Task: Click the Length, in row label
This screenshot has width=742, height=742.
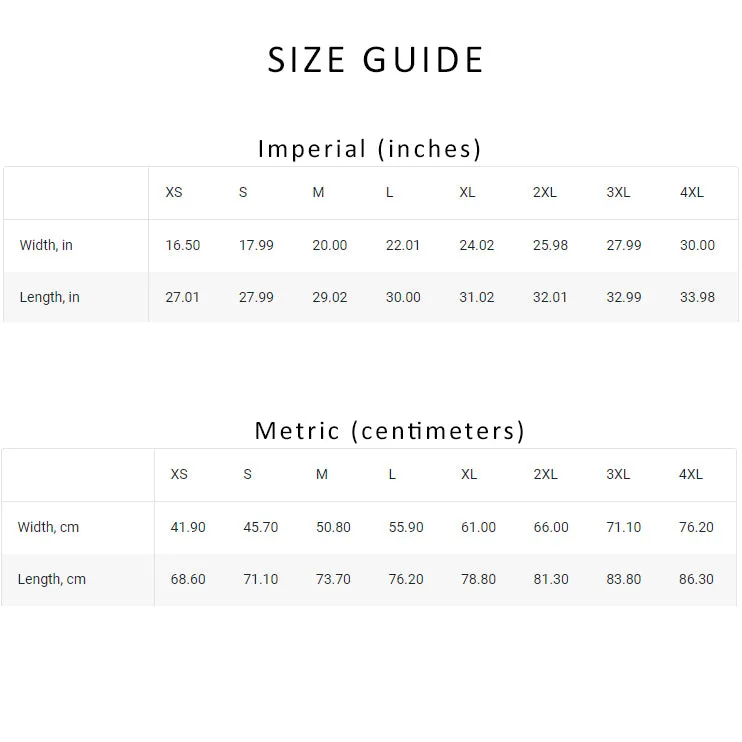Action: coord(49,297)
